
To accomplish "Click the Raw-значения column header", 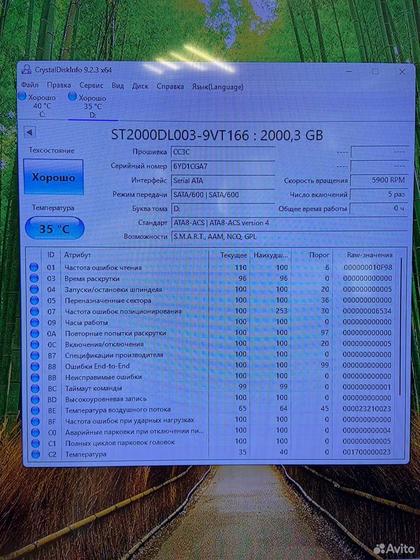I will [x=369, y=255].
